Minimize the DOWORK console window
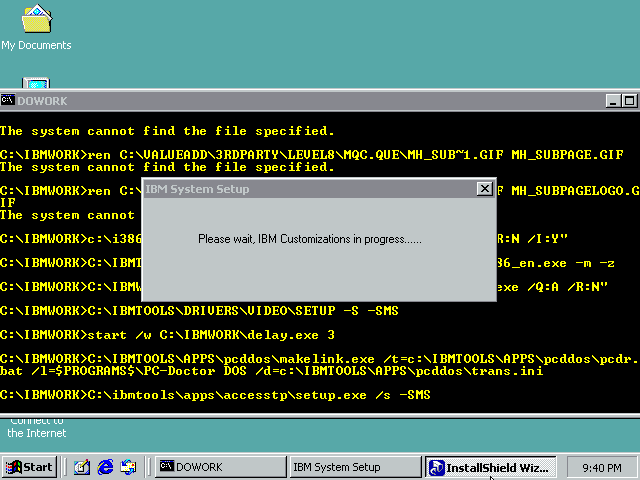This screenshot has width=640, height=480. [x=613, y=101]
